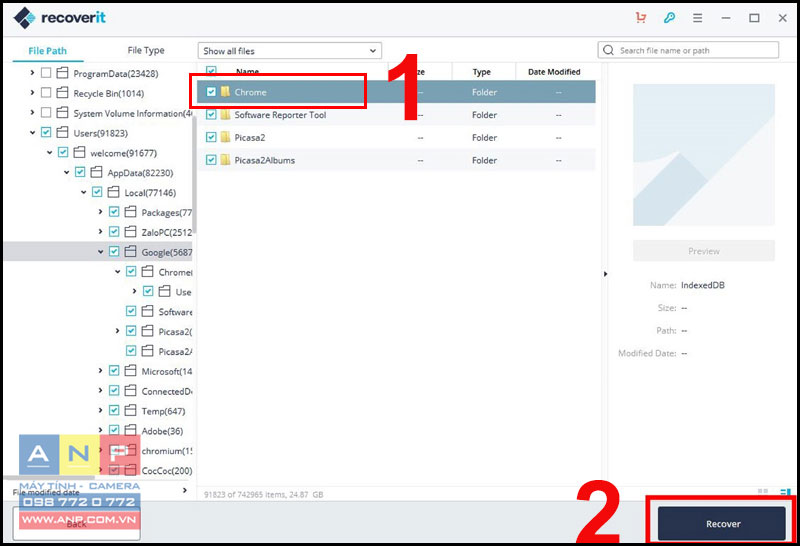Collapse the Local tree node
The image size is (800, 546).
pyautogui.click(x=84, y=192)
